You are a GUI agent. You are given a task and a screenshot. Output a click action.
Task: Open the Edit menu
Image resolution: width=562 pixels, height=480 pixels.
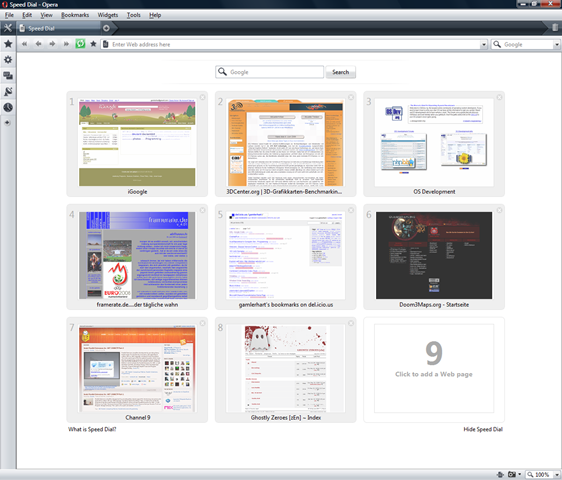tap(27, 15)
